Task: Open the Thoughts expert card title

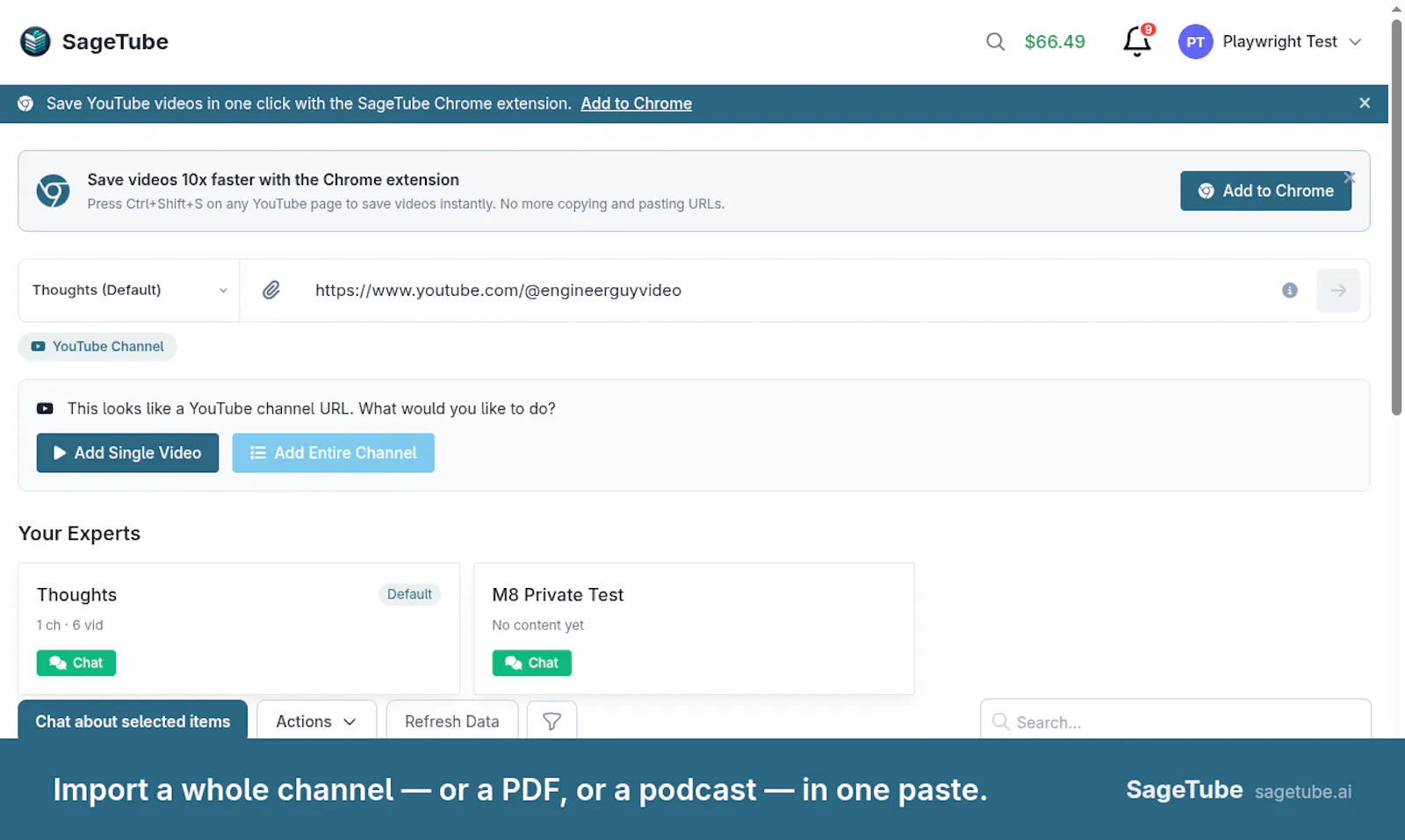Action: [76, 595]
